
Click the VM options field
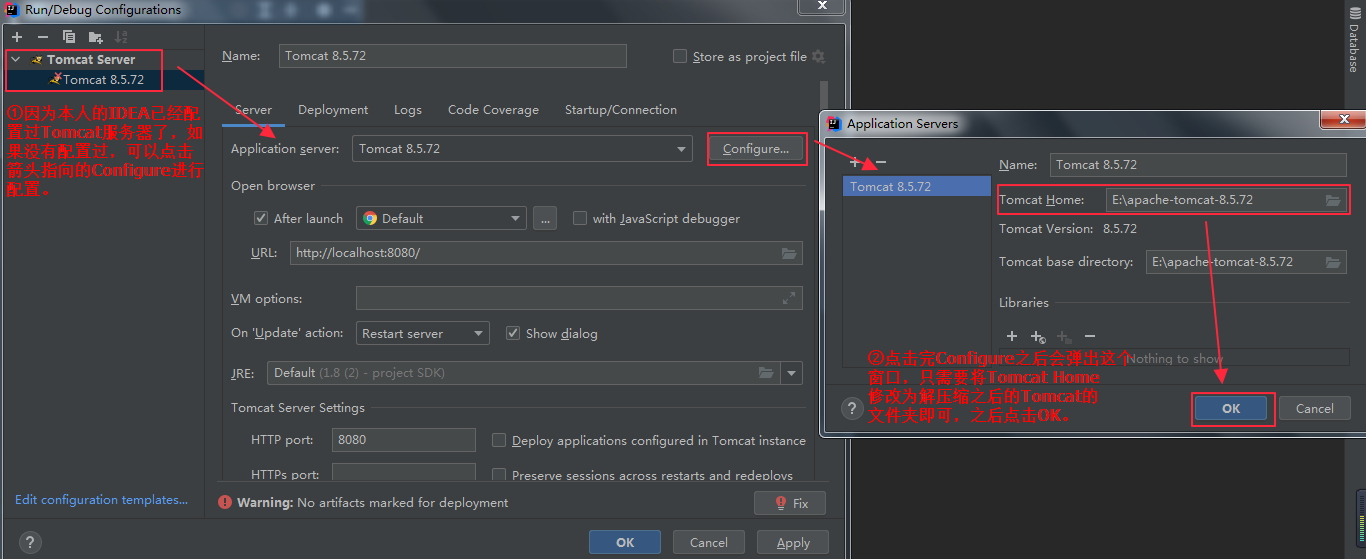pos(579,298)
